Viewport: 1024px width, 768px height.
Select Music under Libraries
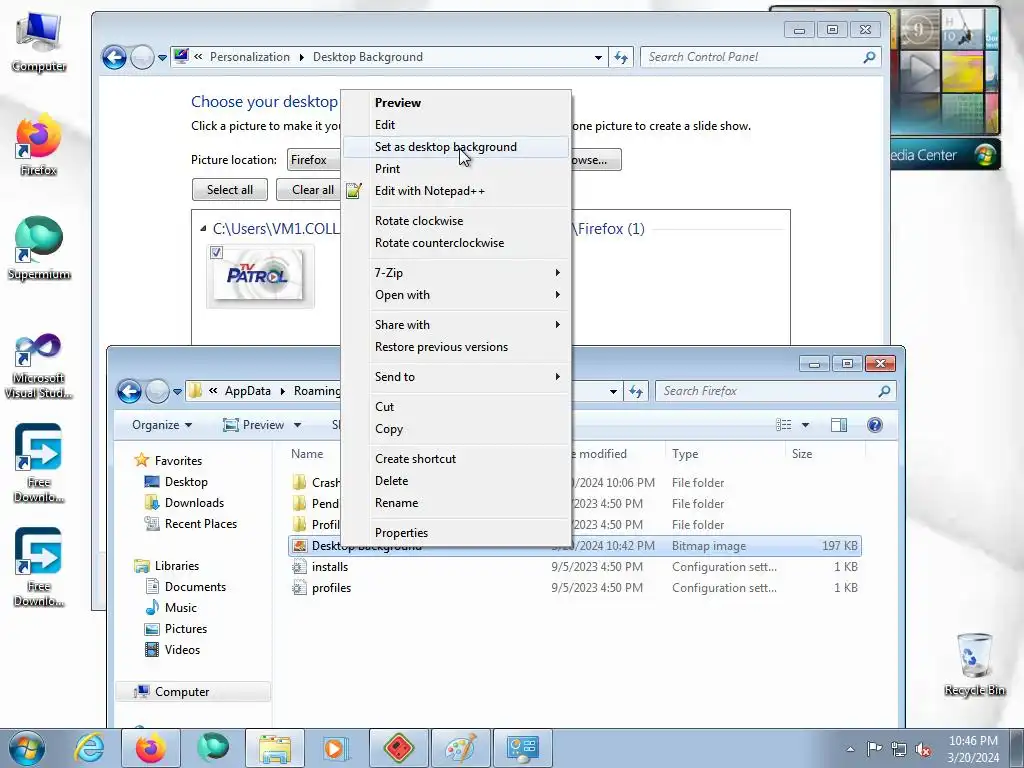(x=181, y=608)
